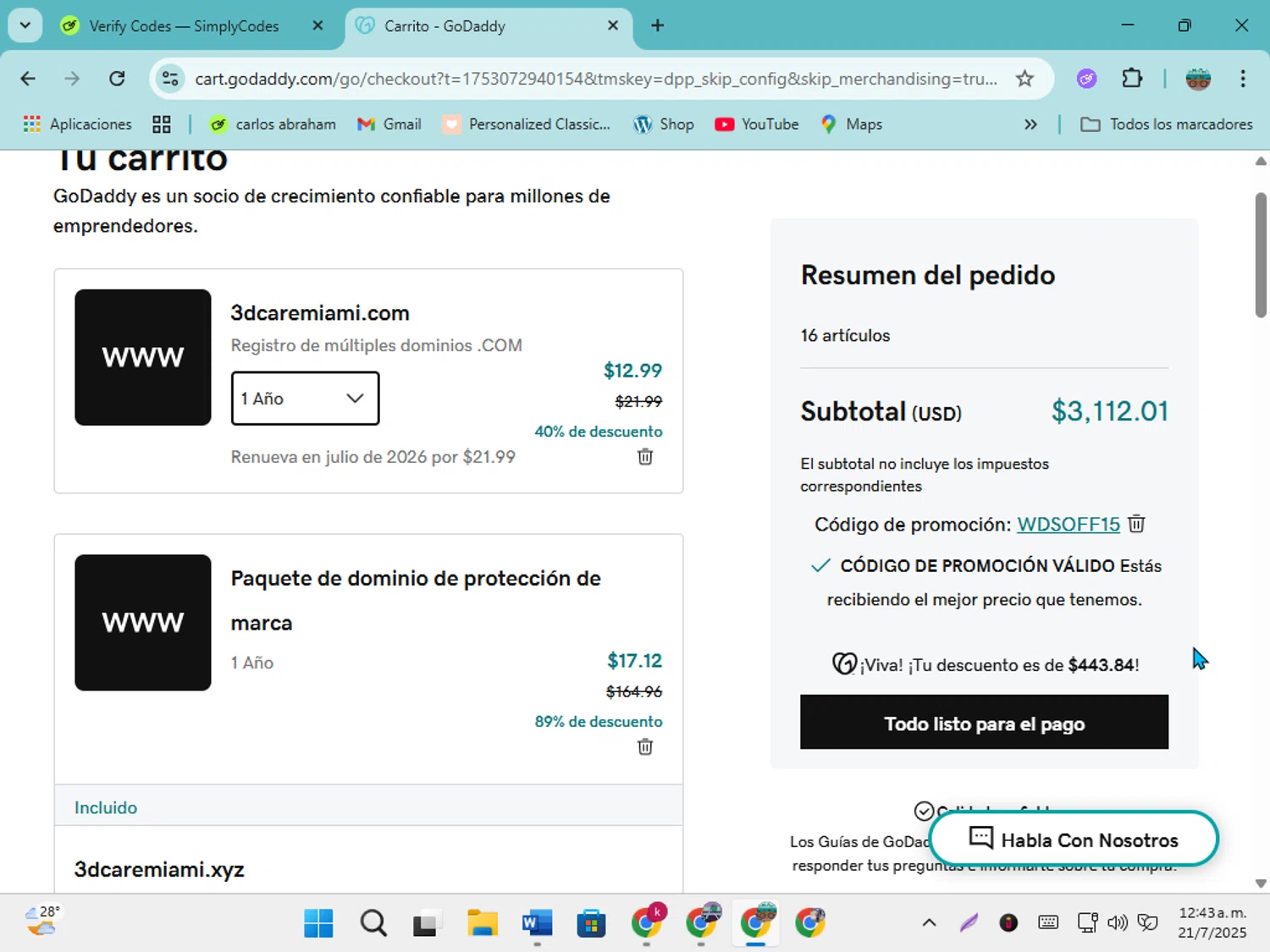The height and width of the screenshot is (952, 1270).
Task: Show more bookmarks with double chevron
Action: click(x=1030, y=124)
